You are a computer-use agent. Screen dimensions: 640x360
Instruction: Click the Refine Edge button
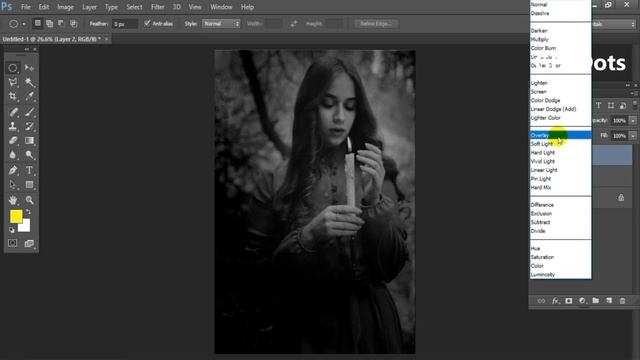[376, 24]
